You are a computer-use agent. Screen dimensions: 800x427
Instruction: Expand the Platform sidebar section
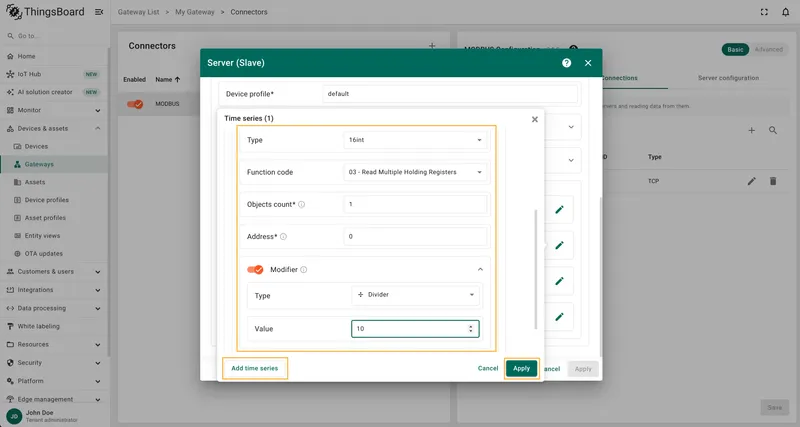[97, 381]
